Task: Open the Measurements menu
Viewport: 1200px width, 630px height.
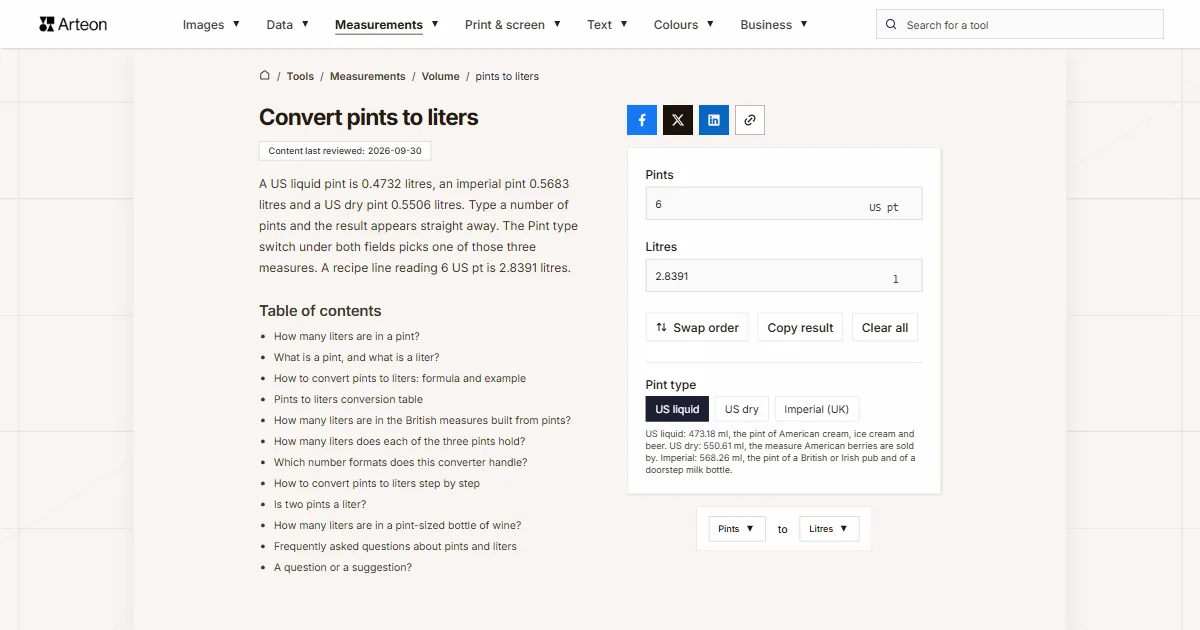Action: (x=386, y=25)
